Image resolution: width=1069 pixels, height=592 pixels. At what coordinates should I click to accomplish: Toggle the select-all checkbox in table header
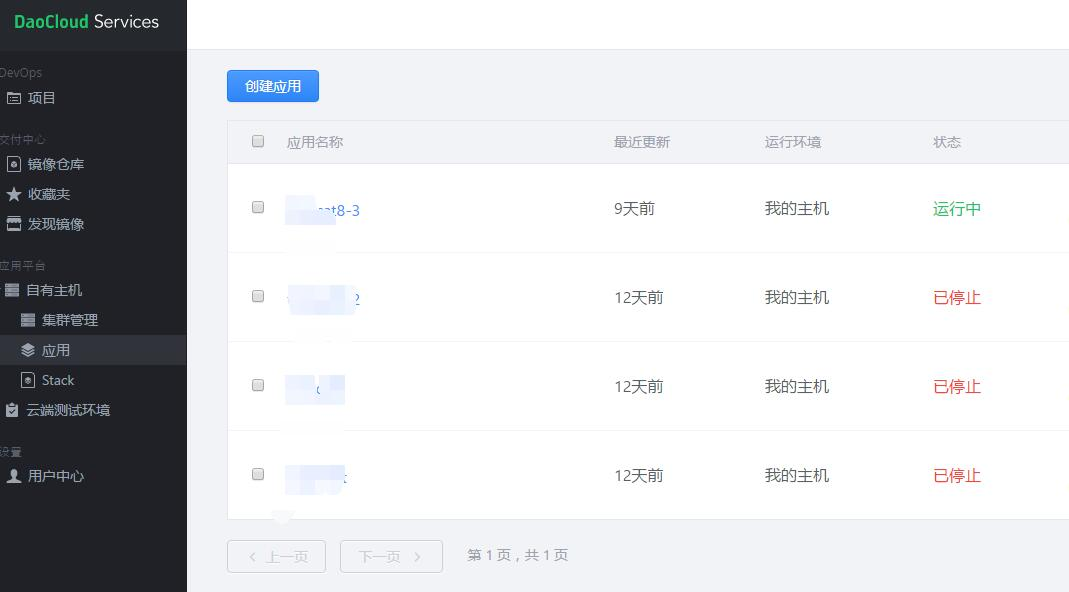click(258, 141)
